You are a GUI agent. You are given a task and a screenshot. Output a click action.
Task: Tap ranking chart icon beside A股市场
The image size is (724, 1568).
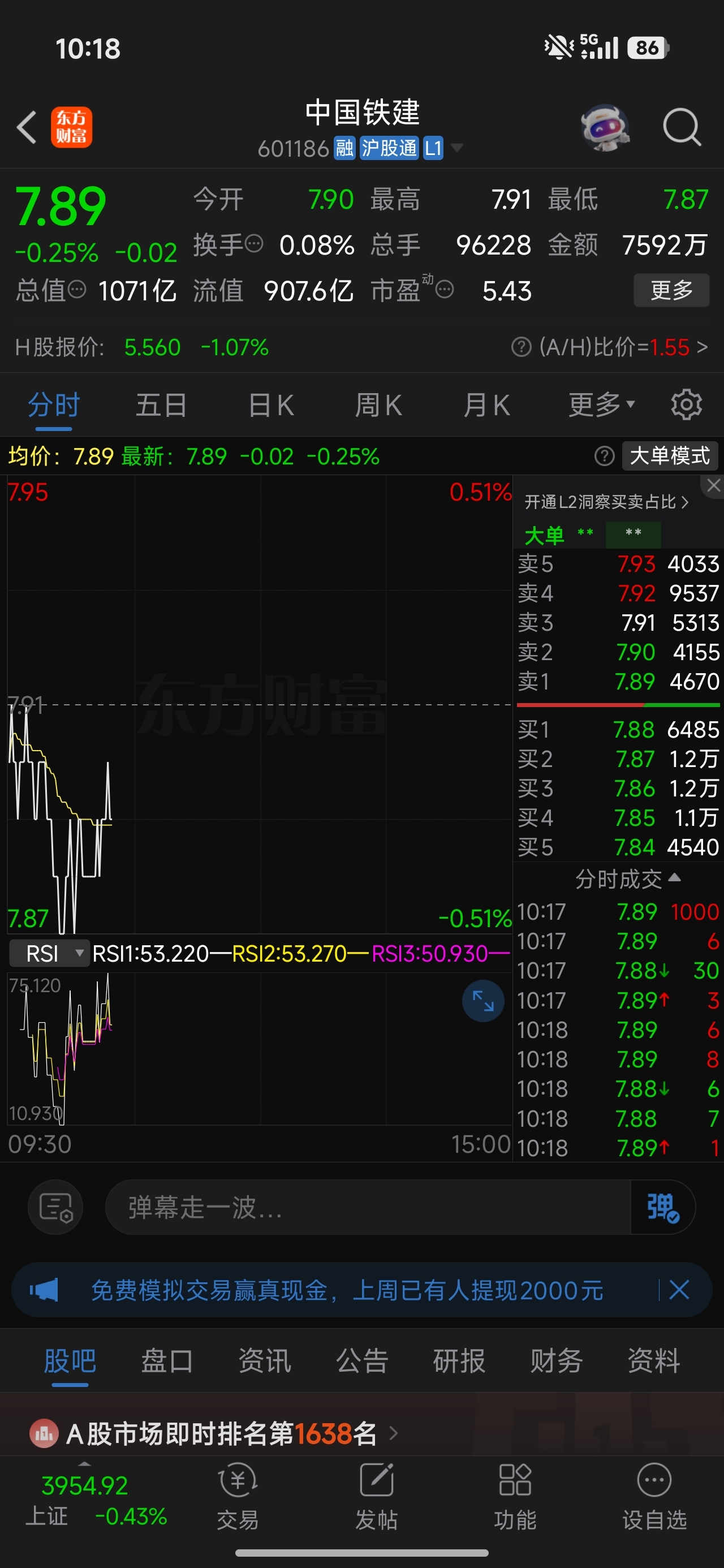point(44,1433)
